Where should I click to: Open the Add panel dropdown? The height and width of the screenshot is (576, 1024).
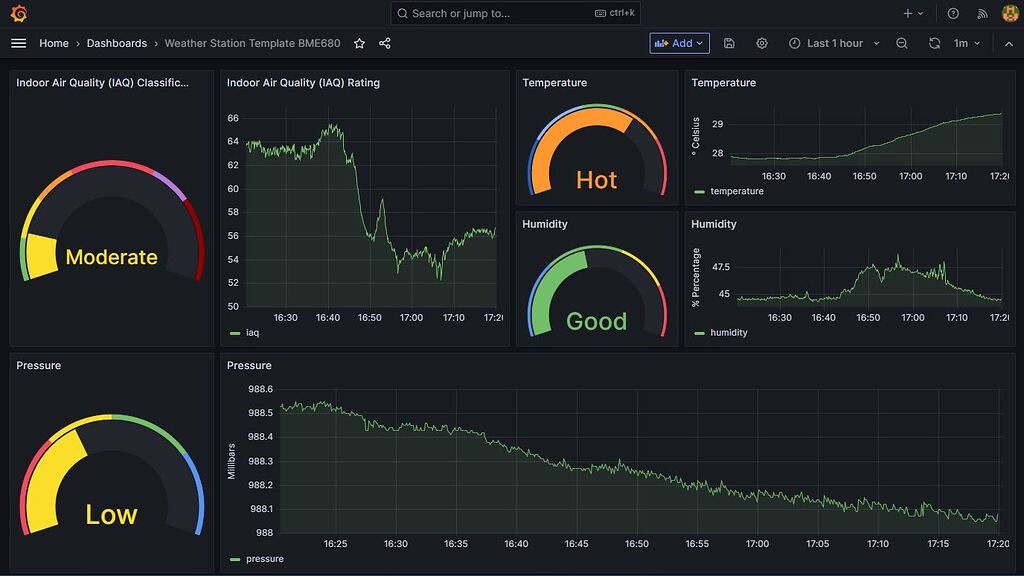tap(679, 43)
